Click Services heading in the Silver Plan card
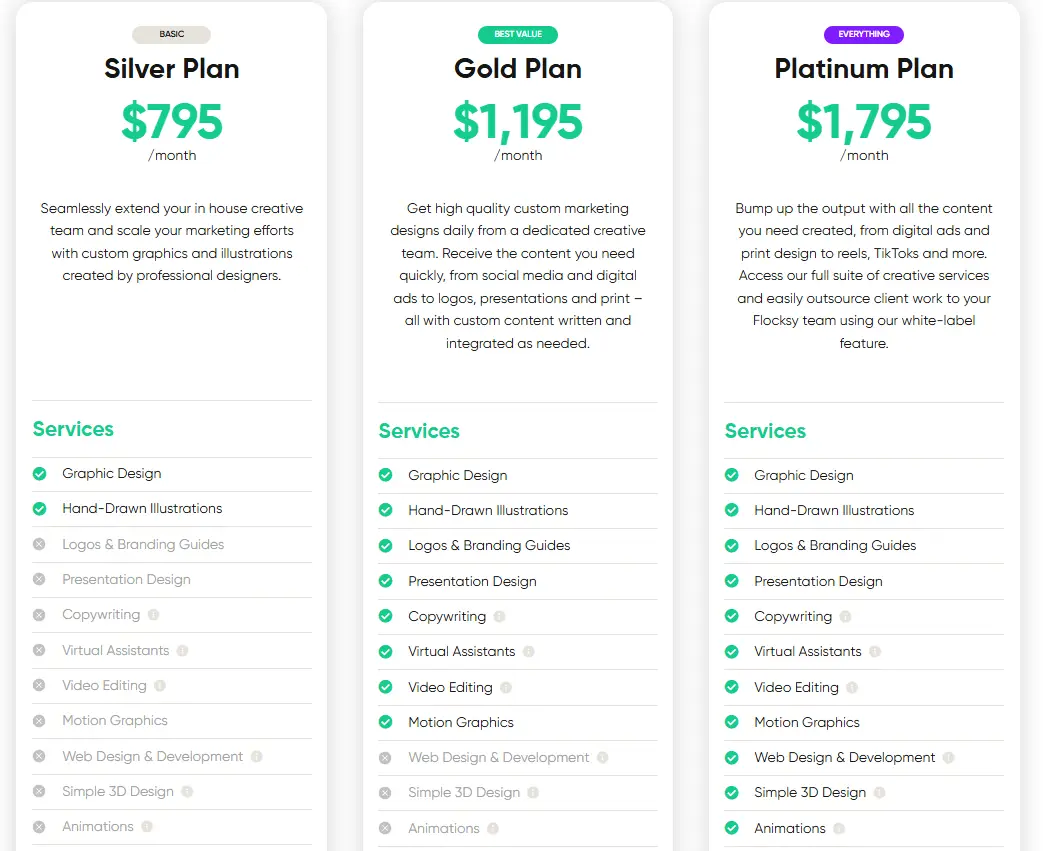The height and width of the screenshot is (851, 1043). coord(73,429)
